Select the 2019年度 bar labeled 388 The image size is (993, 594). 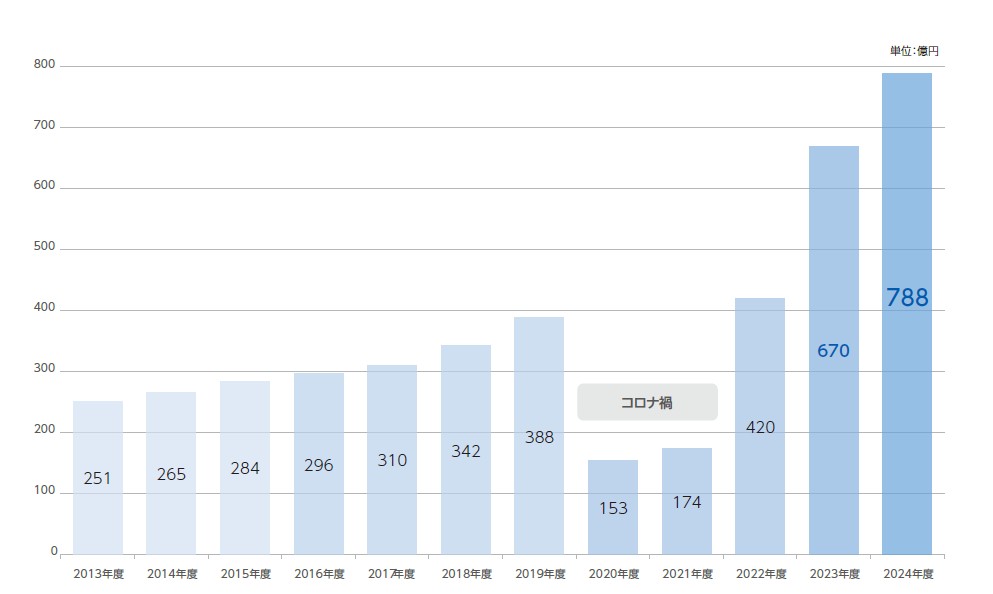tap(539, 436)
